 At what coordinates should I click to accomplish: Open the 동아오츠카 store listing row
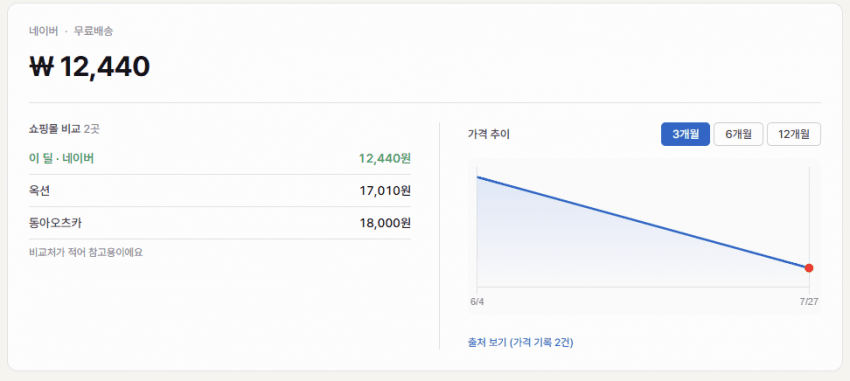pos(220,223)
